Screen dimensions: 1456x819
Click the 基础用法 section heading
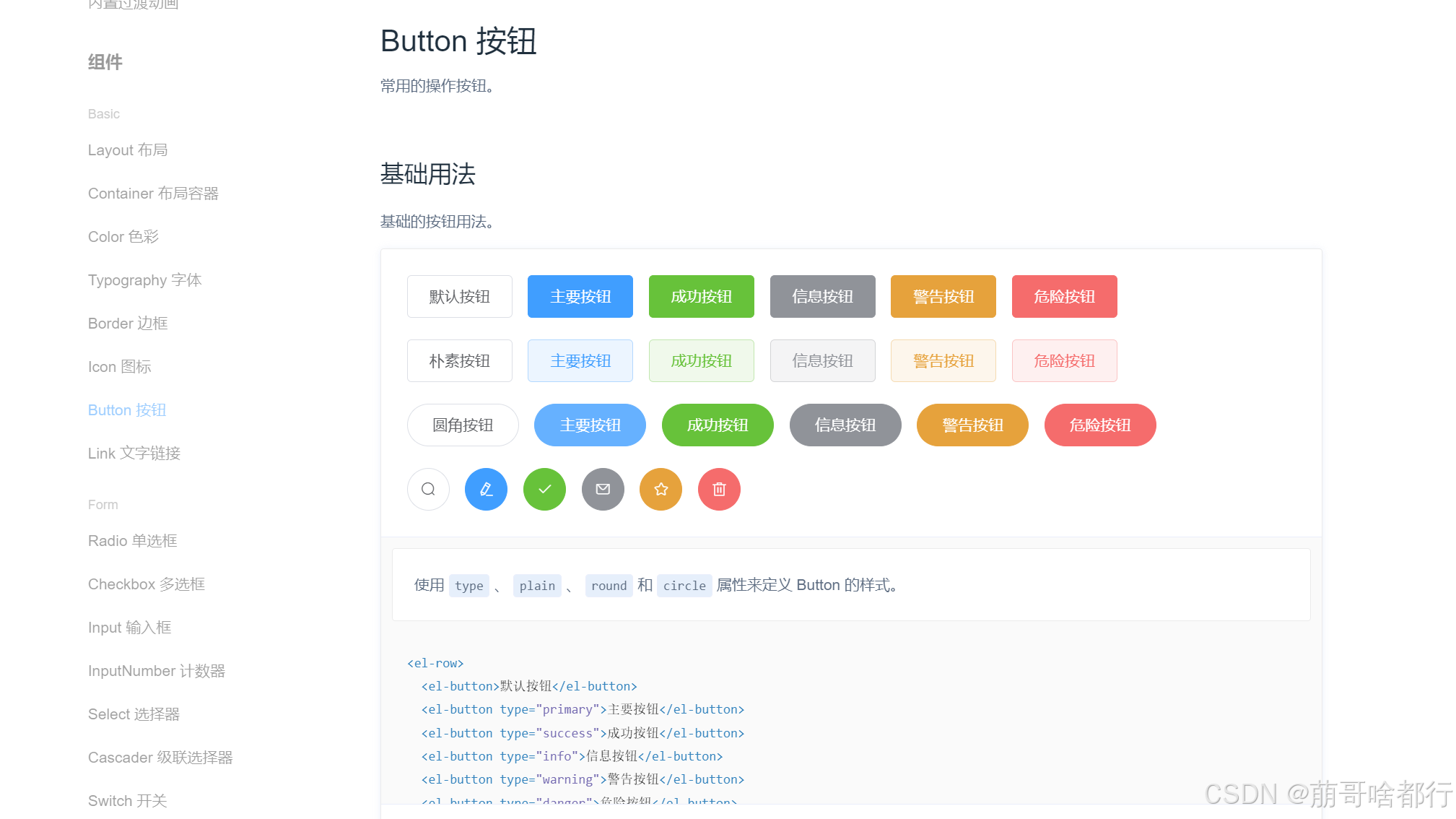(x=428, y=174)
